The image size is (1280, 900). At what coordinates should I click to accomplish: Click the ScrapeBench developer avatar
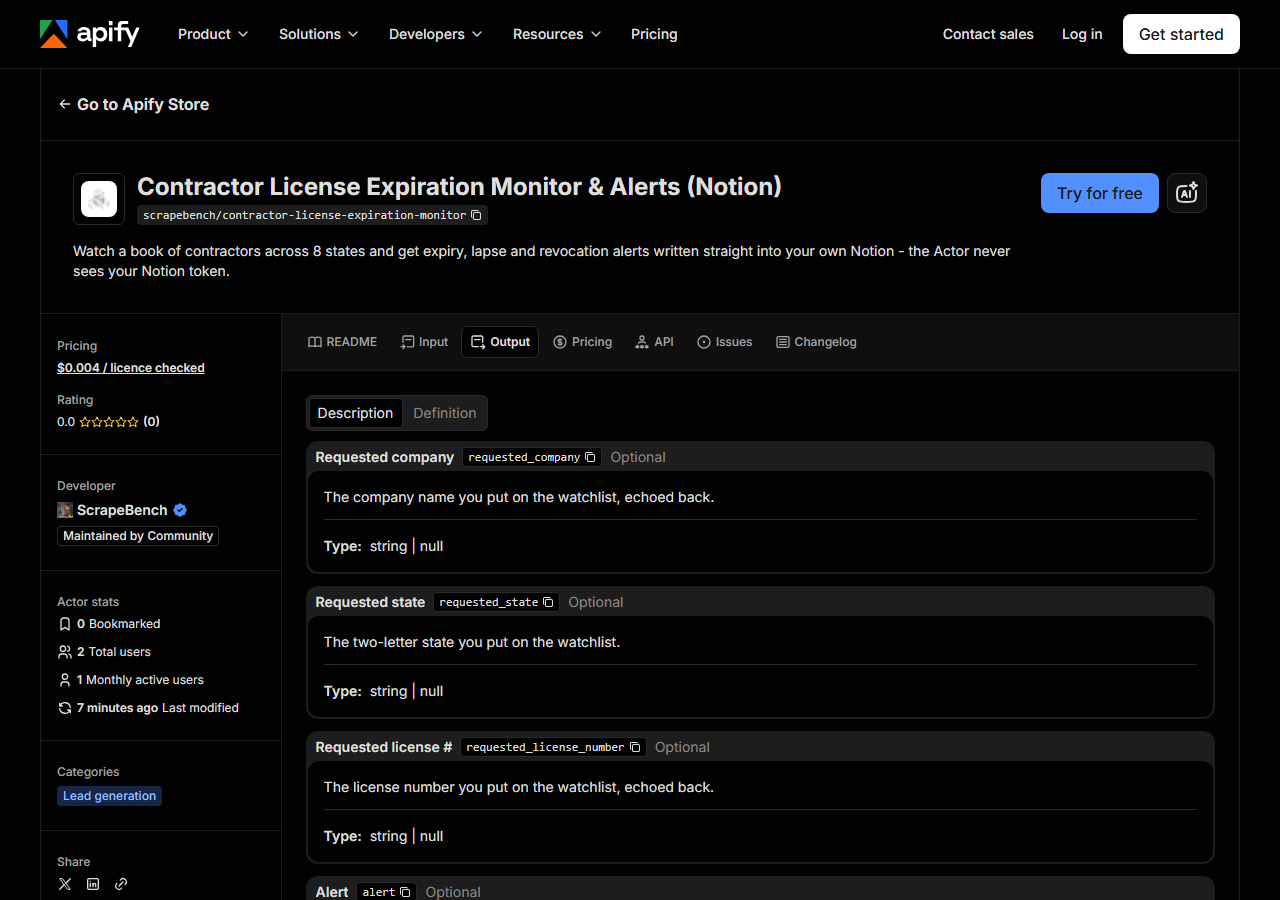coord(65,510)
